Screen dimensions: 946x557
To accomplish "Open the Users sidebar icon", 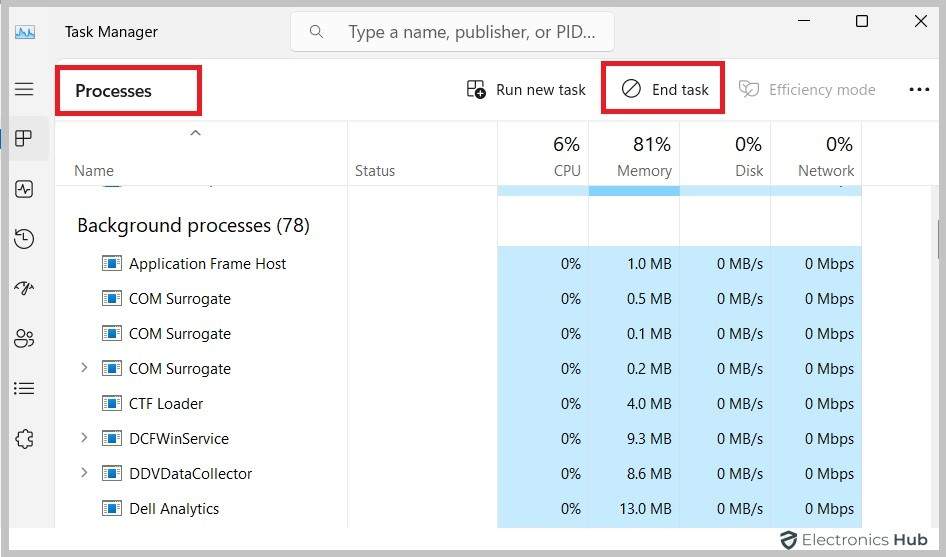I will click(x=24, y=339).
